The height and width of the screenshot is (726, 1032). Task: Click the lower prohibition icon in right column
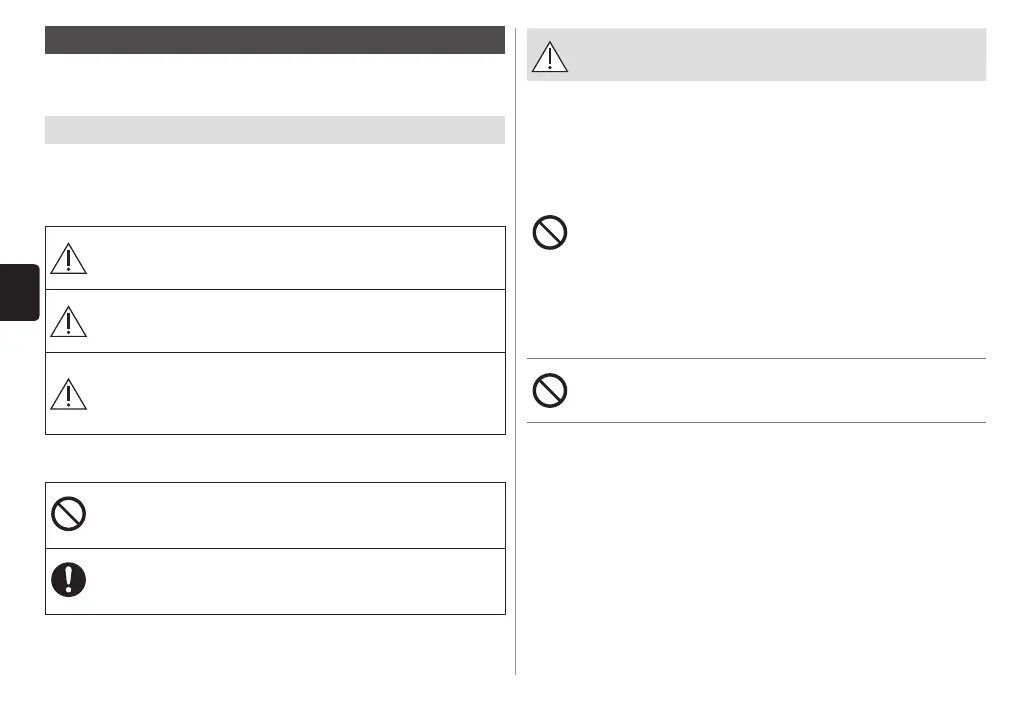[x=550, y=390]
